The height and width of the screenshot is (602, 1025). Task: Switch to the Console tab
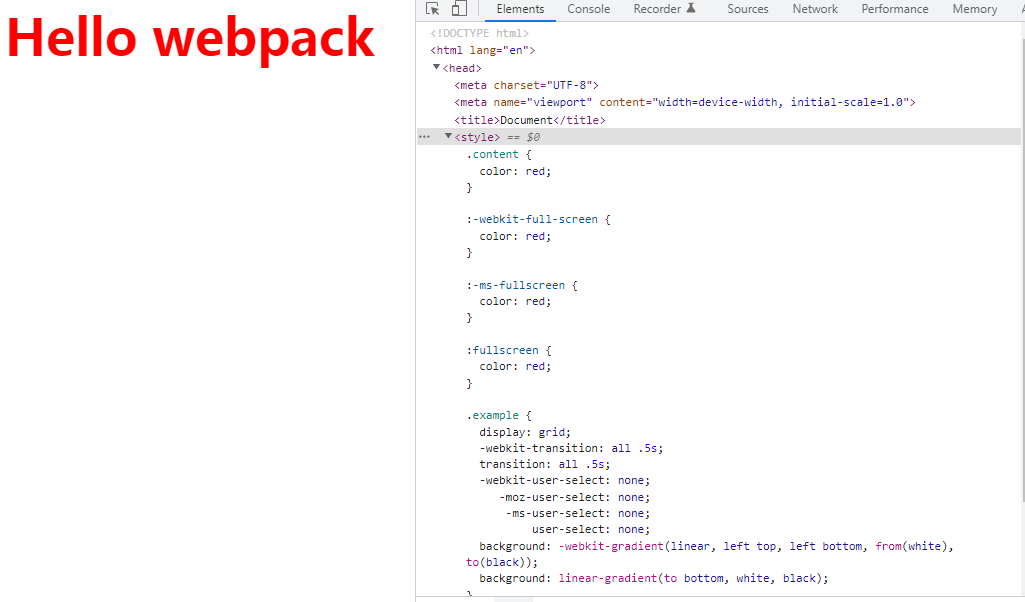click(x=588, y=9)
